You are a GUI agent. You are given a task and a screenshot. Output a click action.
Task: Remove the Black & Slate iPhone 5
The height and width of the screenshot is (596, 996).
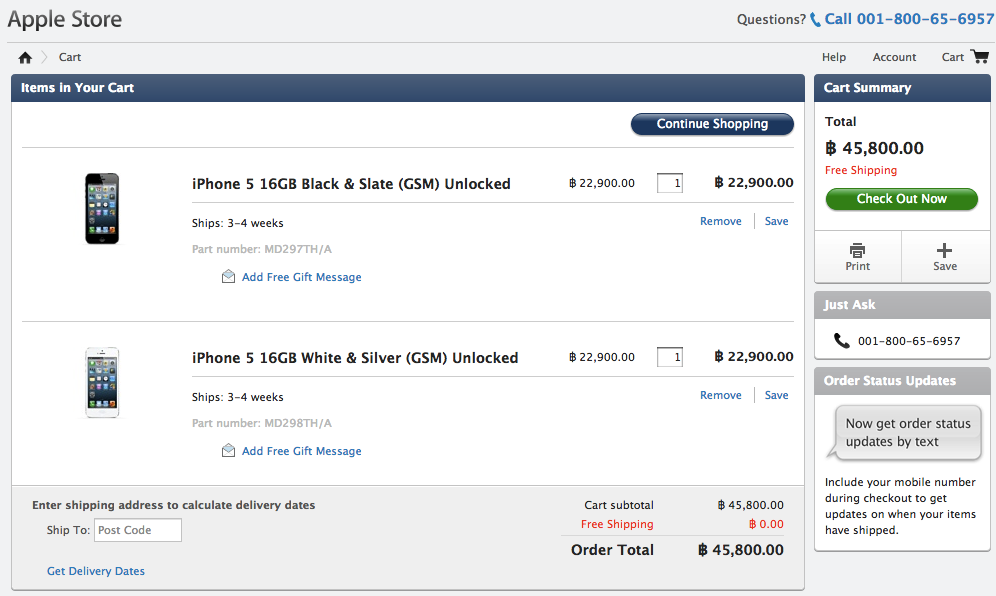point(720,222)
